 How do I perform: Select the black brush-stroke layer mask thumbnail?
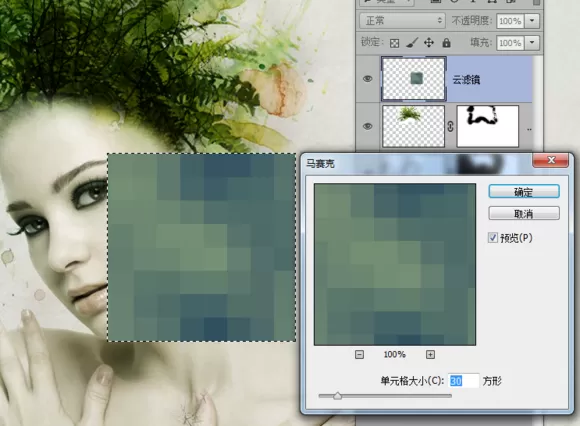(x=488, y=126)
